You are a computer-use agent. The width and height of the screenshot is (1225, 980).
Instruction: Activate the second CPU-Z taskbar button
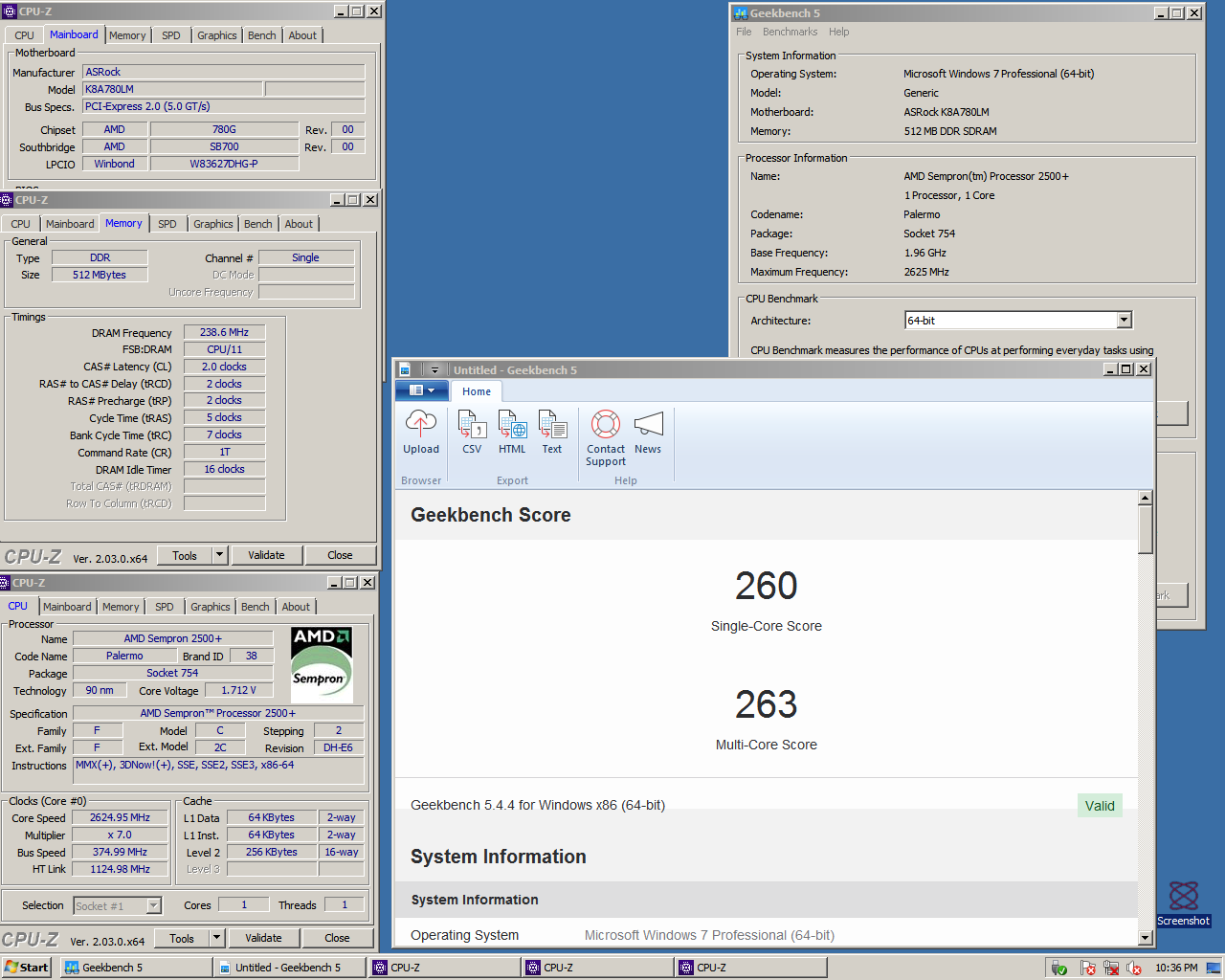[597, 968]
